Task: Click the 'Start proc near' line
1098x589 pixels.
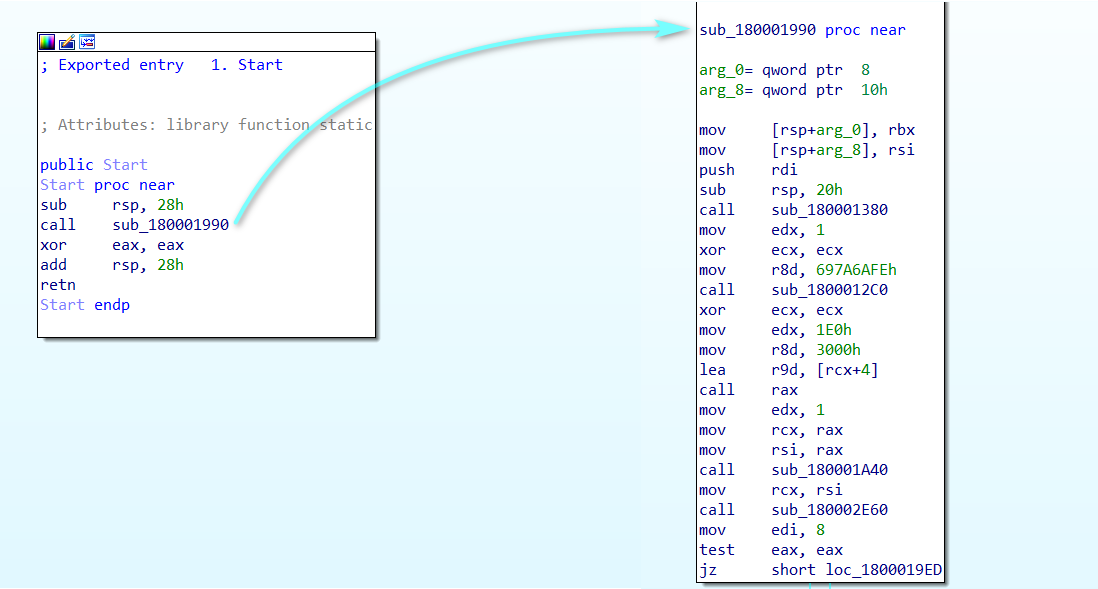Action: pos(107,185)
